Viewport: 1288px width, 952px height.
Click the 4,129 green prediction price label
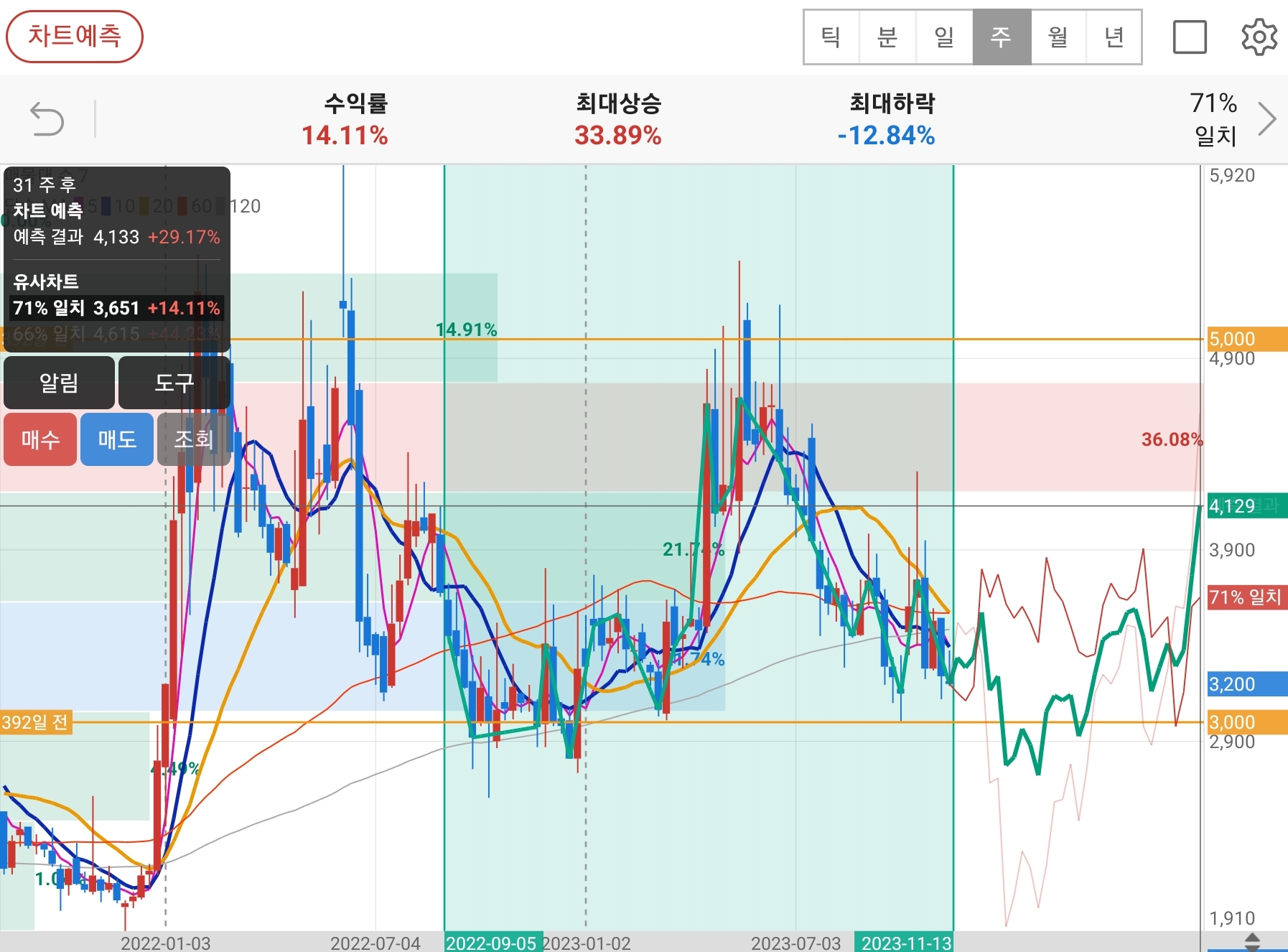[x=1248, y=506]
